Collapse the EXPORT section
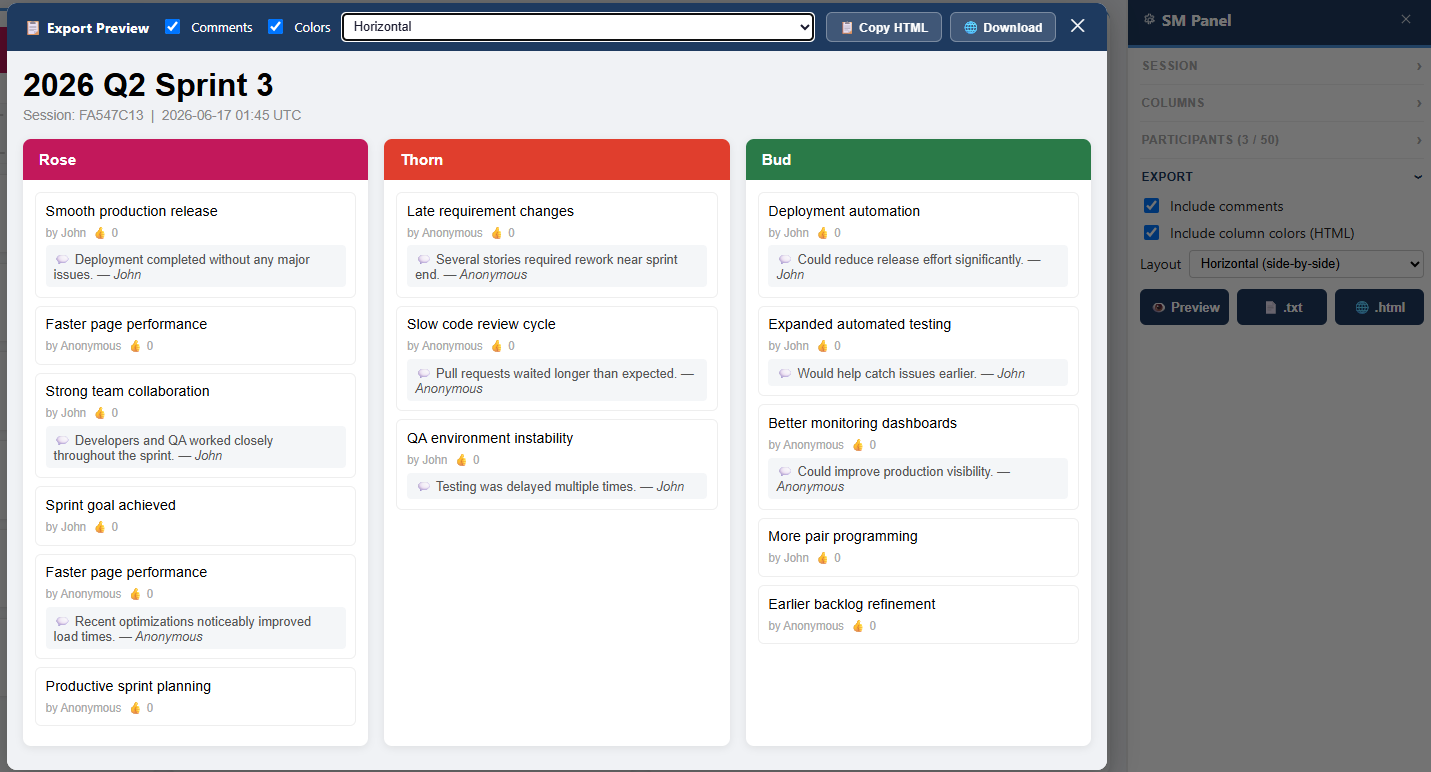Viewport: 1431px width, 772px height. tap(1282, 177)
